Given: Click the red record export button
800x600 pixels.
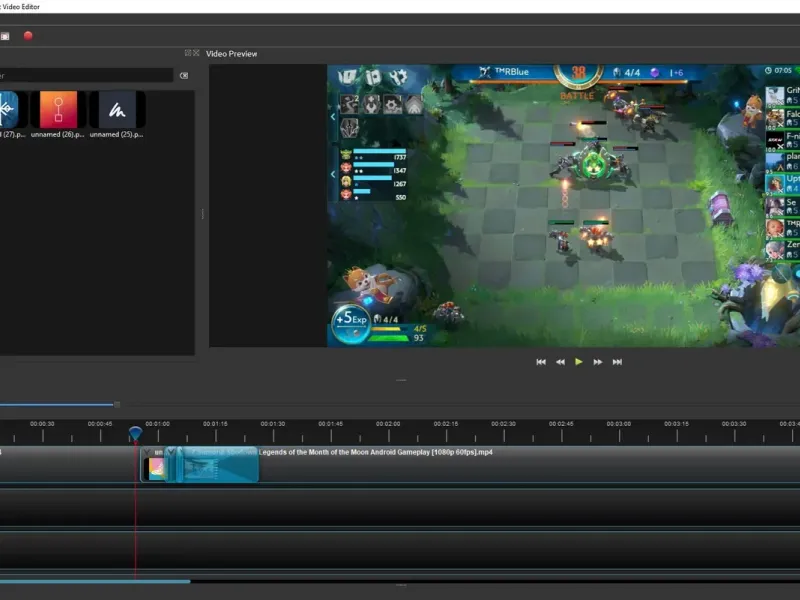Looking at the screenshot, I should click(28, 36).
